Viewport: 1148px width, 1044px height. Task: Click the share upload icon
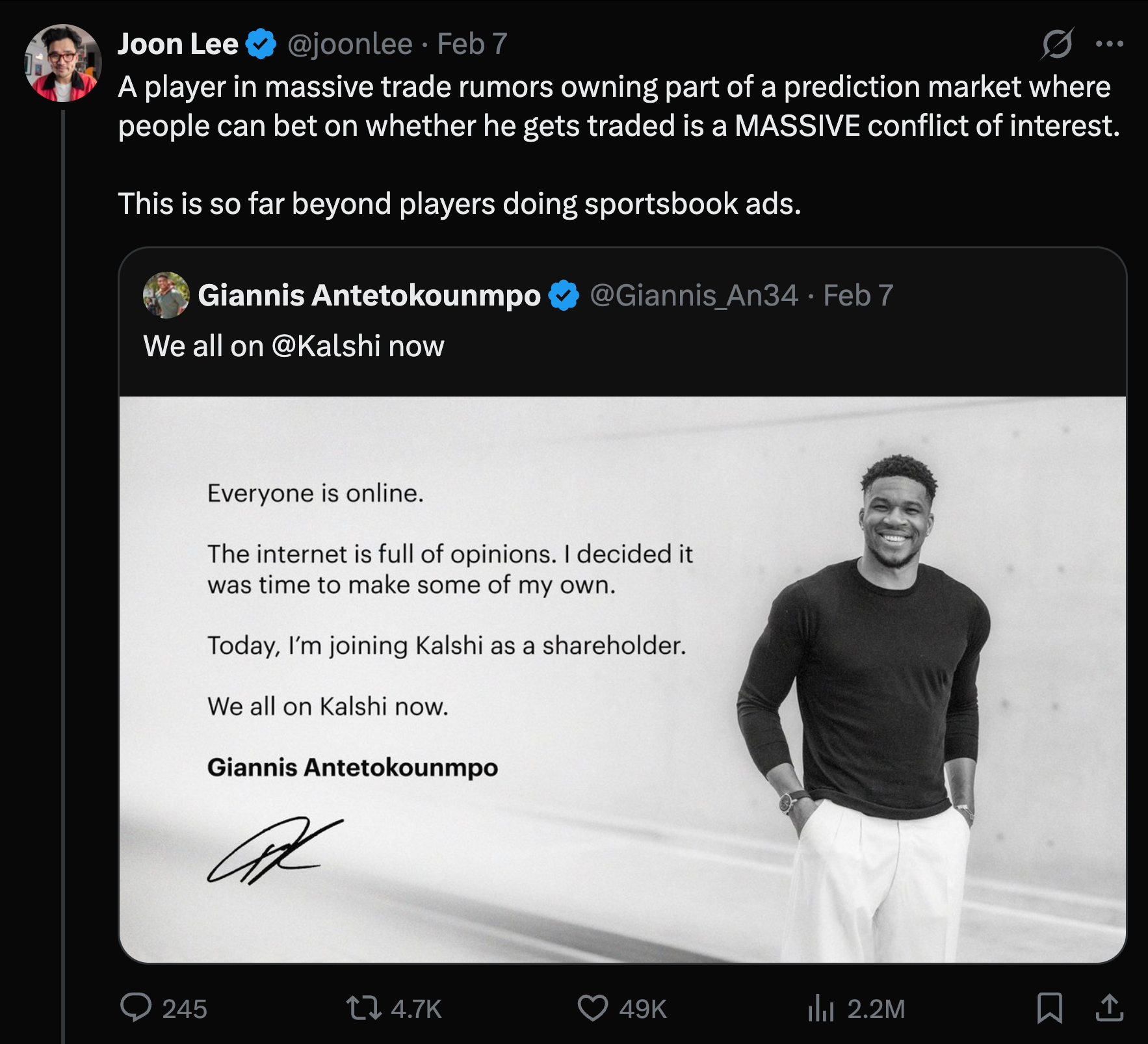pyautogui.click(x=1109, y=1008)
